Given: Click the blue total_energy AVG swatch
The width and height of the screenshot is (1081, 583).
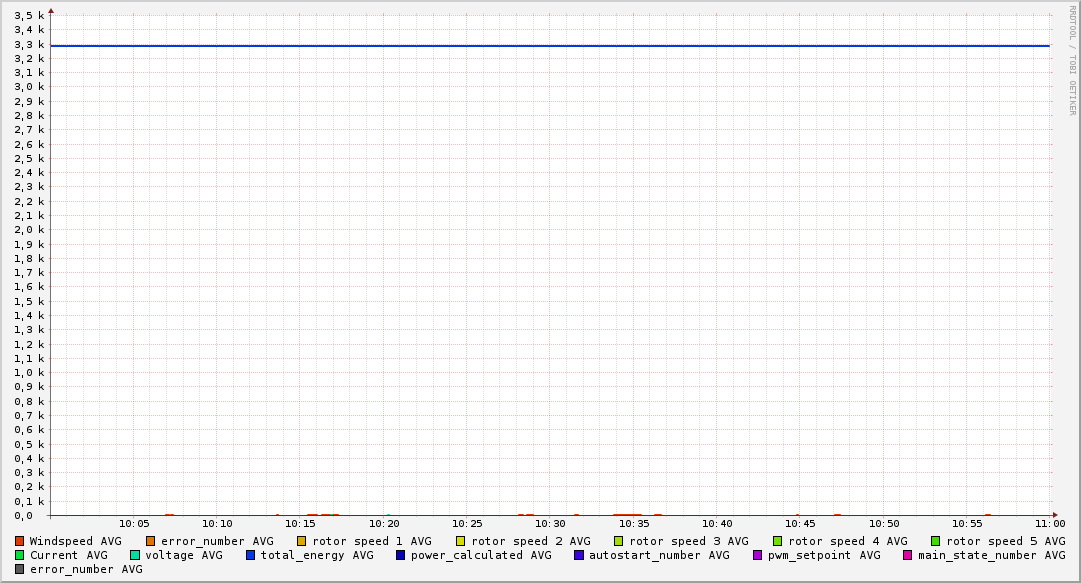Looking at the screenshot, I should coord(251,555).
